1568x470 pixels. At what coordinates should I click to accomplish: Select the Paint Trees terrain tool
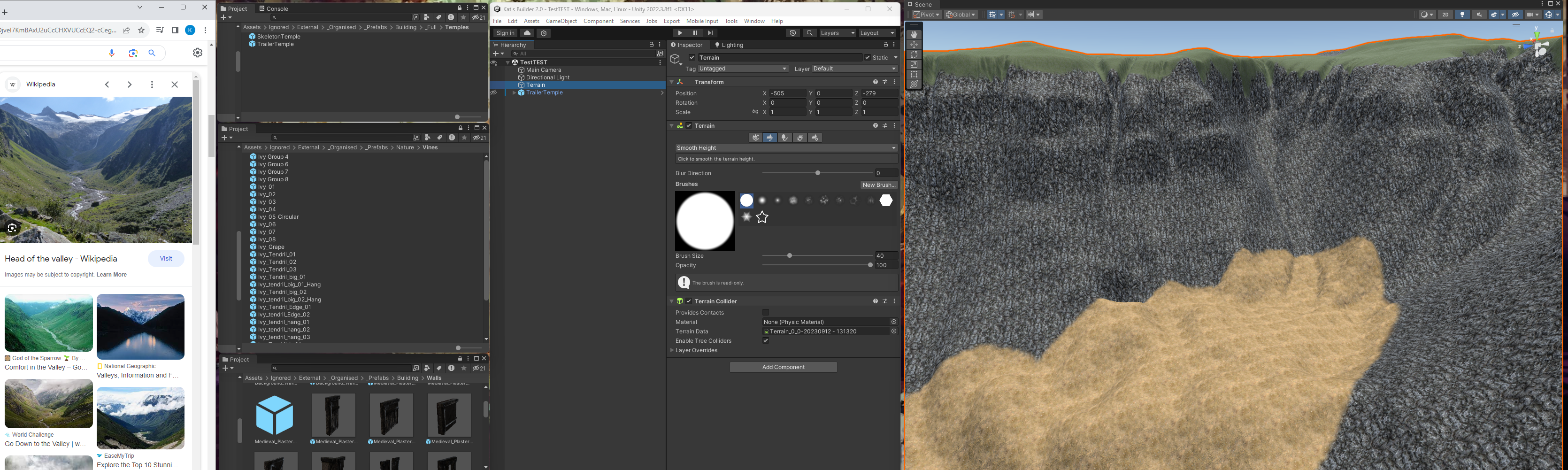[784, 138]
